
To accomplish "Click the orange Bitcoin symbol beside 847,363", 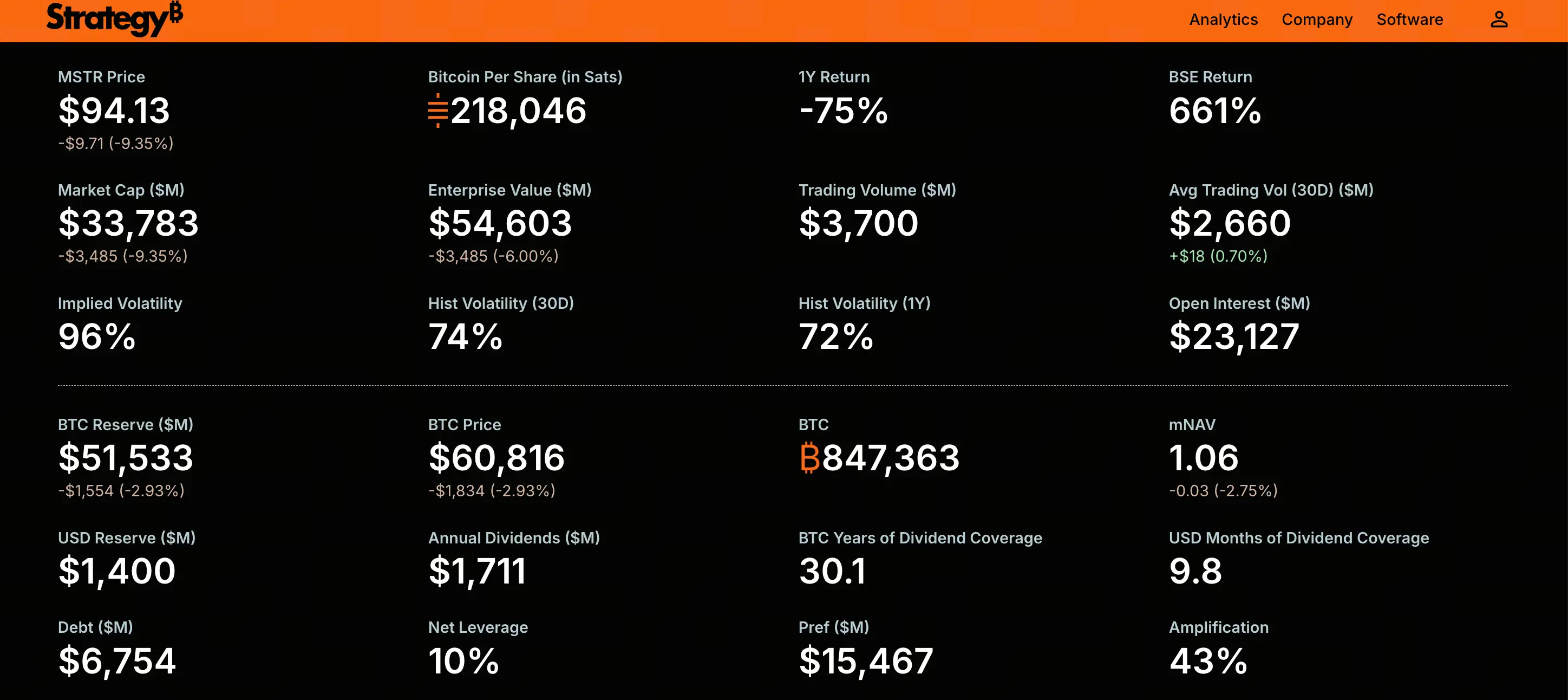I will 809,457.
